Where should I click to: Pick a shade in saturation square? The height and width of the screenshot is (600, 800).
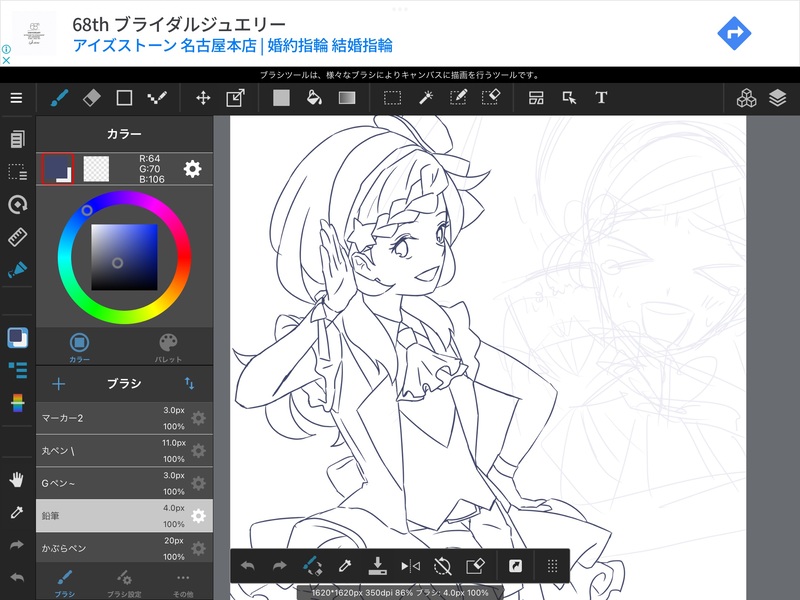point(124,257)
